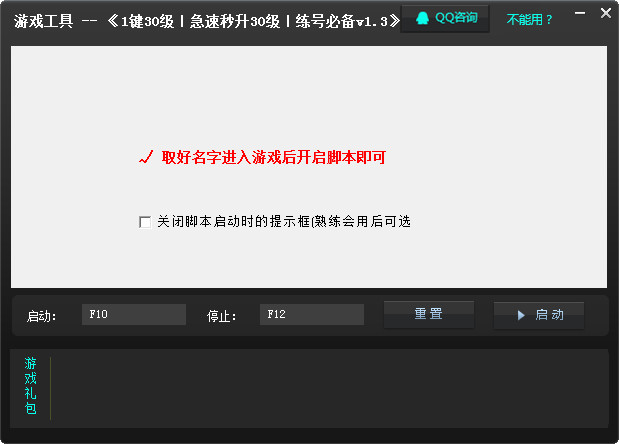Open the 游戏礼包 vertical label

30,386
